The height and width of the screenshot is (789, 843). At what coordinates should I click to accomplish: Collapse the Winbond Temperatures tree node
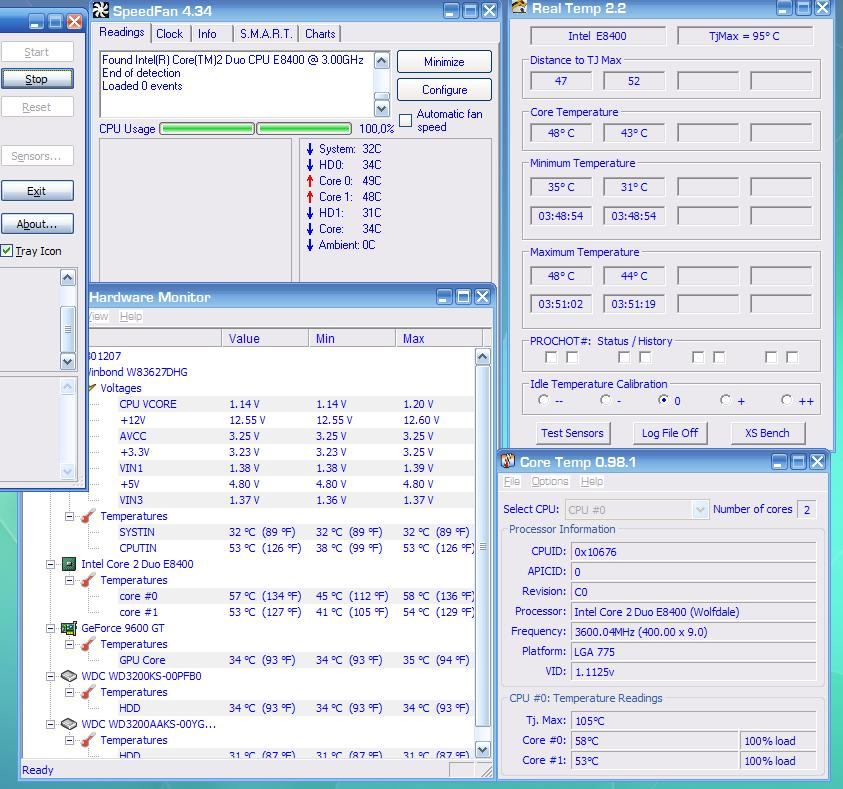click(x=69, y=516)
